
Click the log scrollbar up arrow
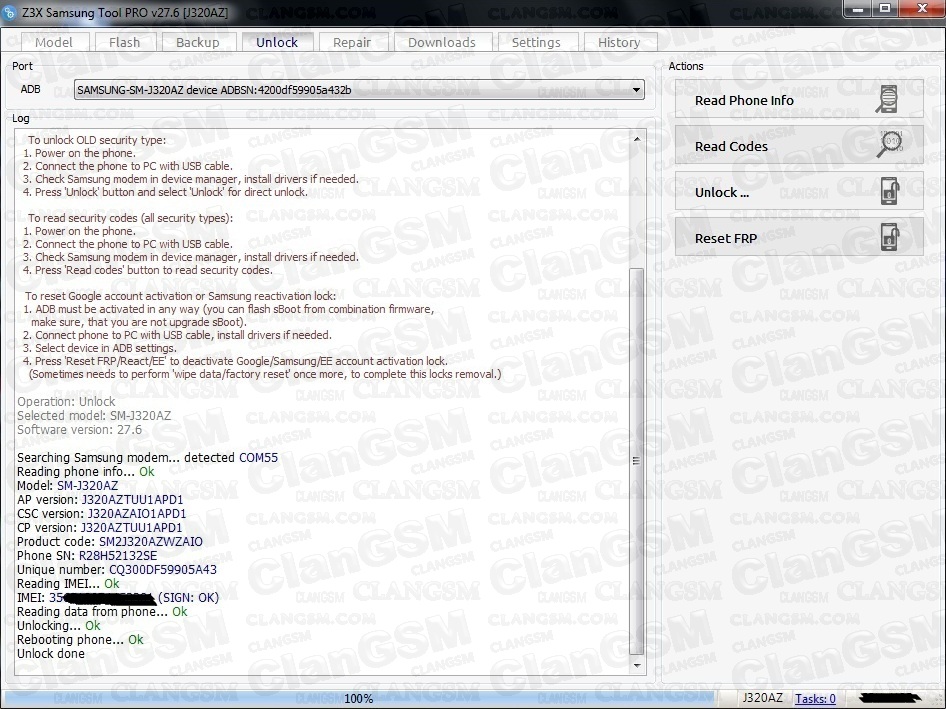click(x=636, y=139)
